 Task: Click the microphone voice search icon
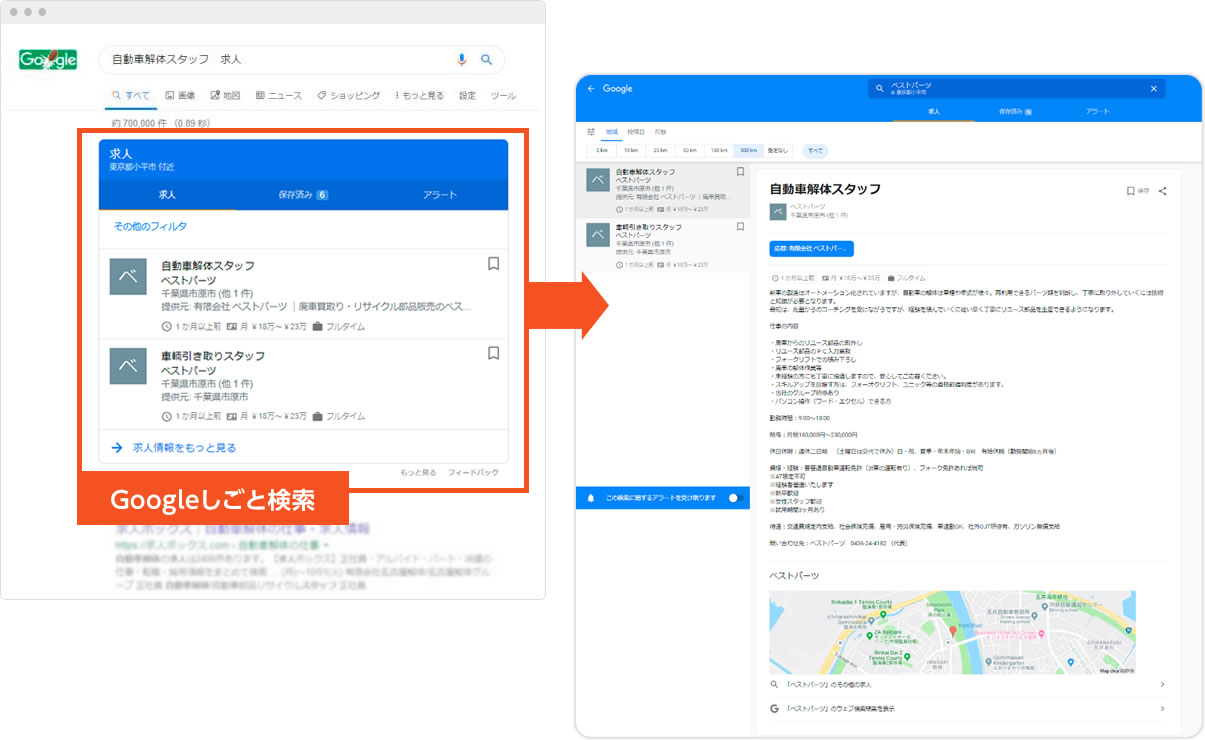point(462,60)
